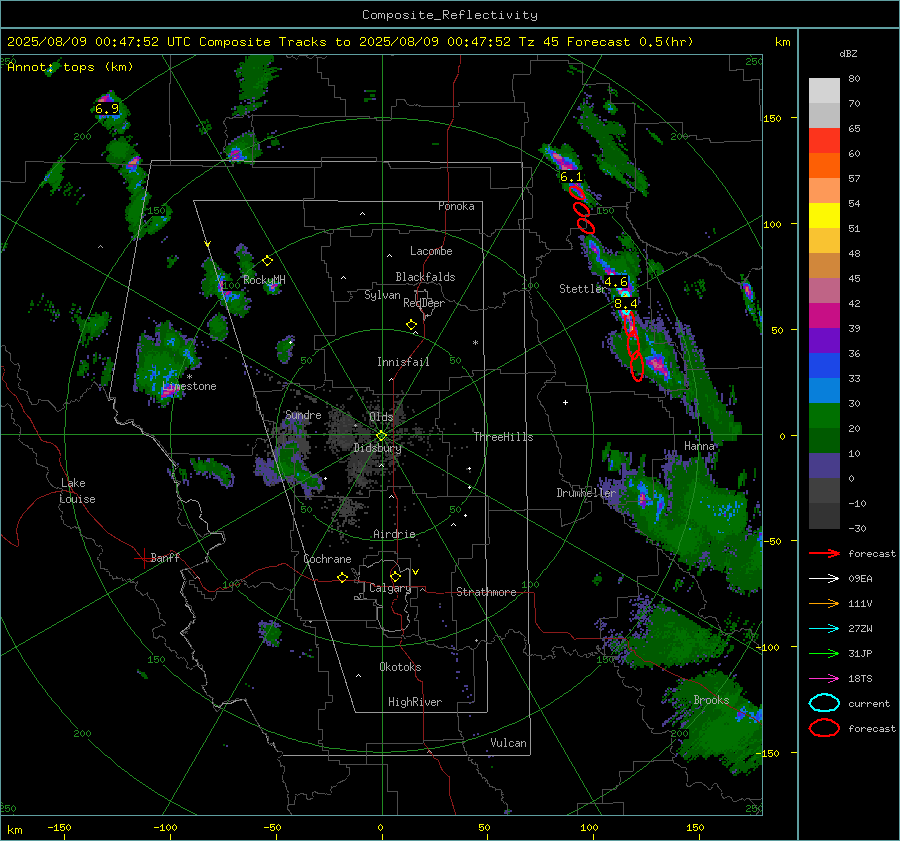This screenshot has width=900, height=841.
Task: Click the 6.1 storm top label
Action: point(571,177)
